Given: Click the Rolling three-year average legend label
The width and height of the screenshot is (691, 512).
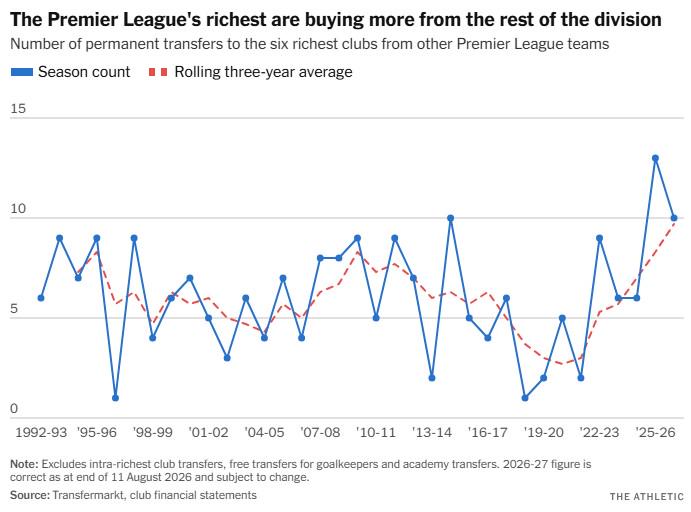Looking at the screenshot, I should [x=264, y=72].
